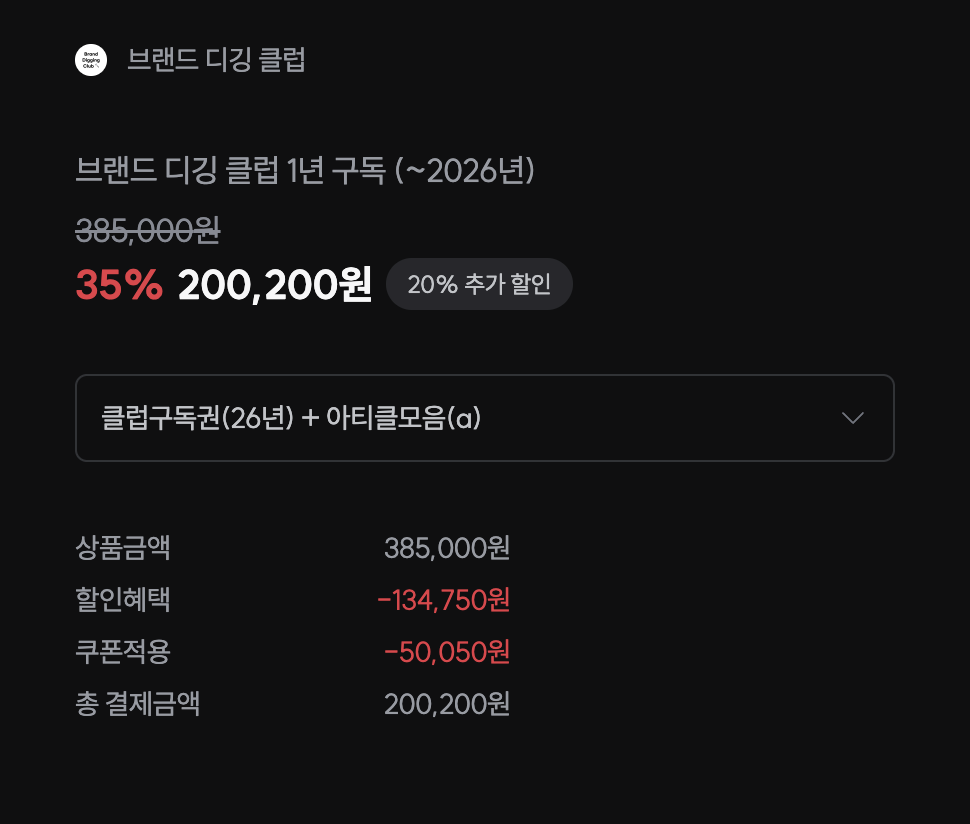Screen dimensions: 970x824
Task: Click the bold 200,200원 sale price
Action: [275, 286]
